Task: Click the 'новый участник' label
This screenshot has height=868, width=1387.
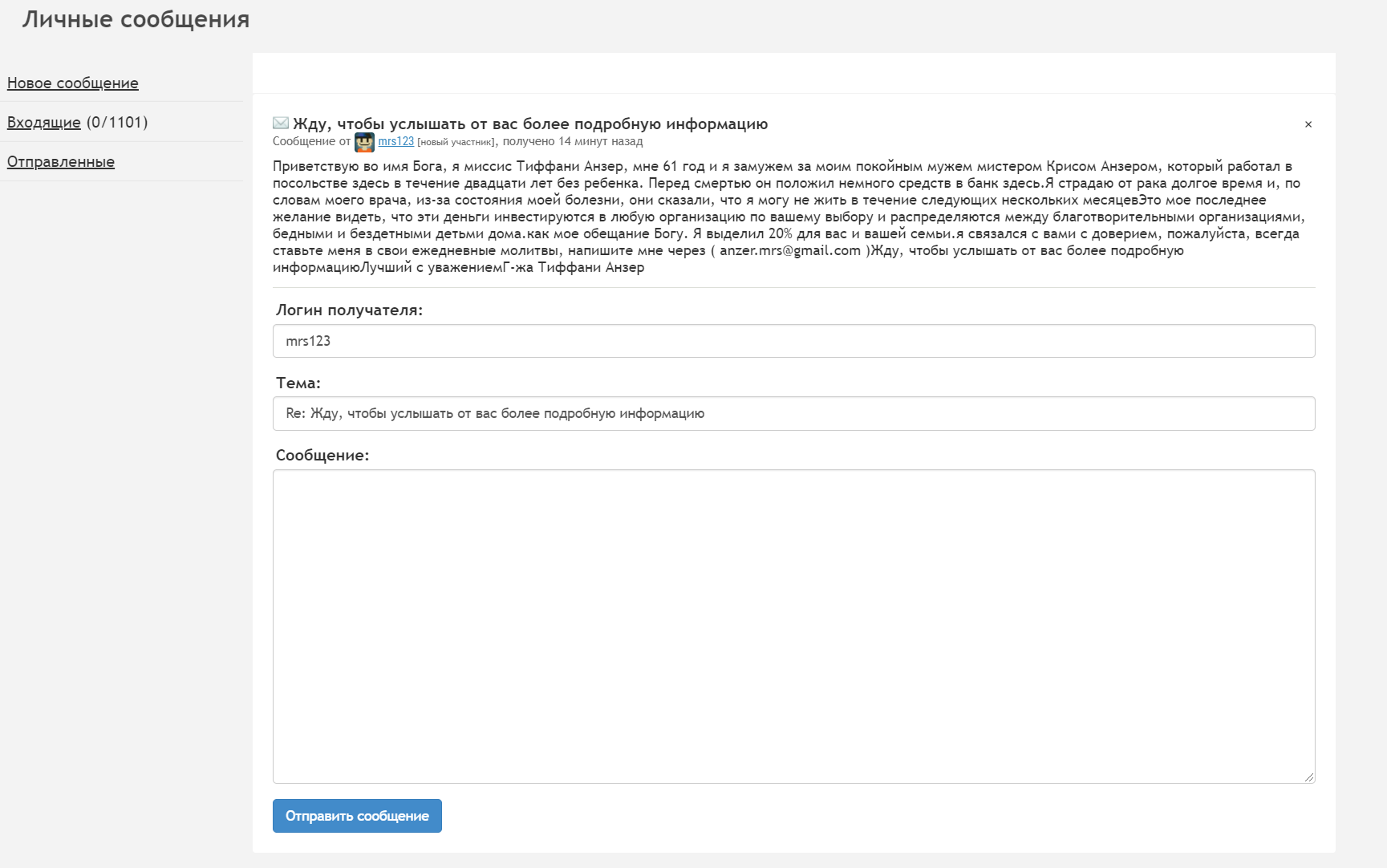Action: (456, 142)
